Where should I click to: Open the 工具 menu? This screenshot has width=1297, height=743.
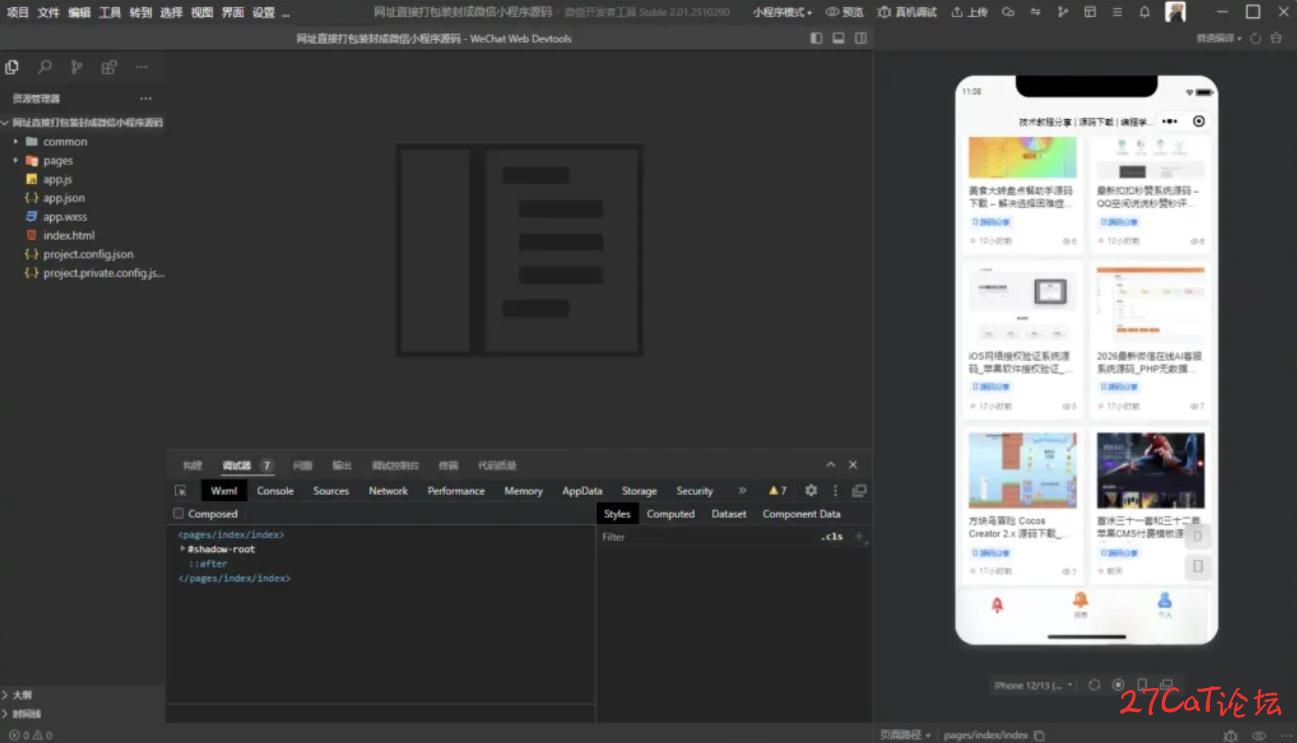tap(110, 12)
